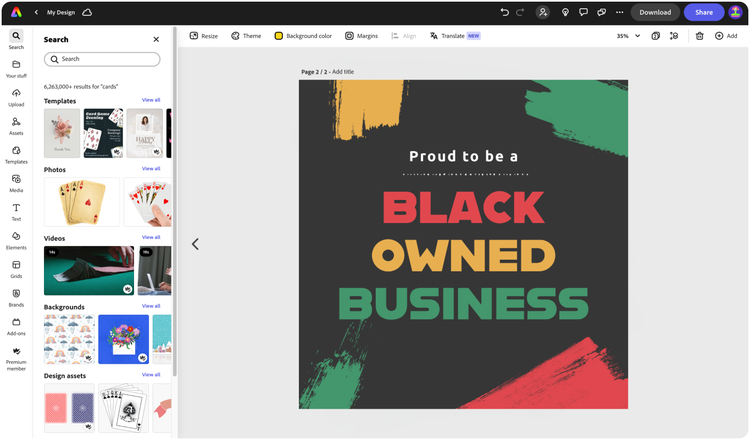Viewport: 750px width, 440px height.
Task: Open Background color yellow swatch
Action: (x=278, y=36)
